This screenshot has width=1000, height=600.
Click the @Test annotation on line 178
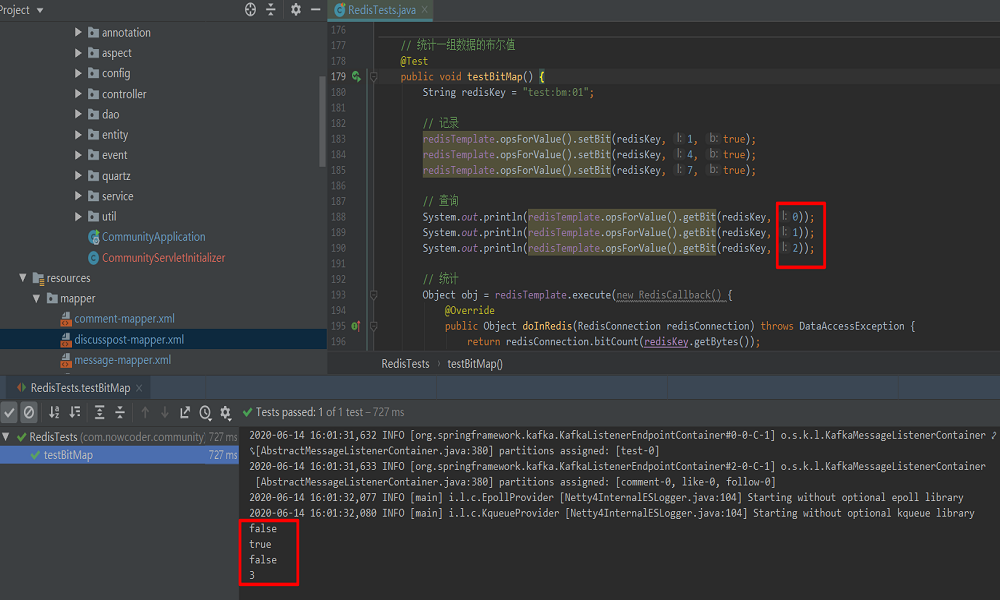(x=414, y=61)
